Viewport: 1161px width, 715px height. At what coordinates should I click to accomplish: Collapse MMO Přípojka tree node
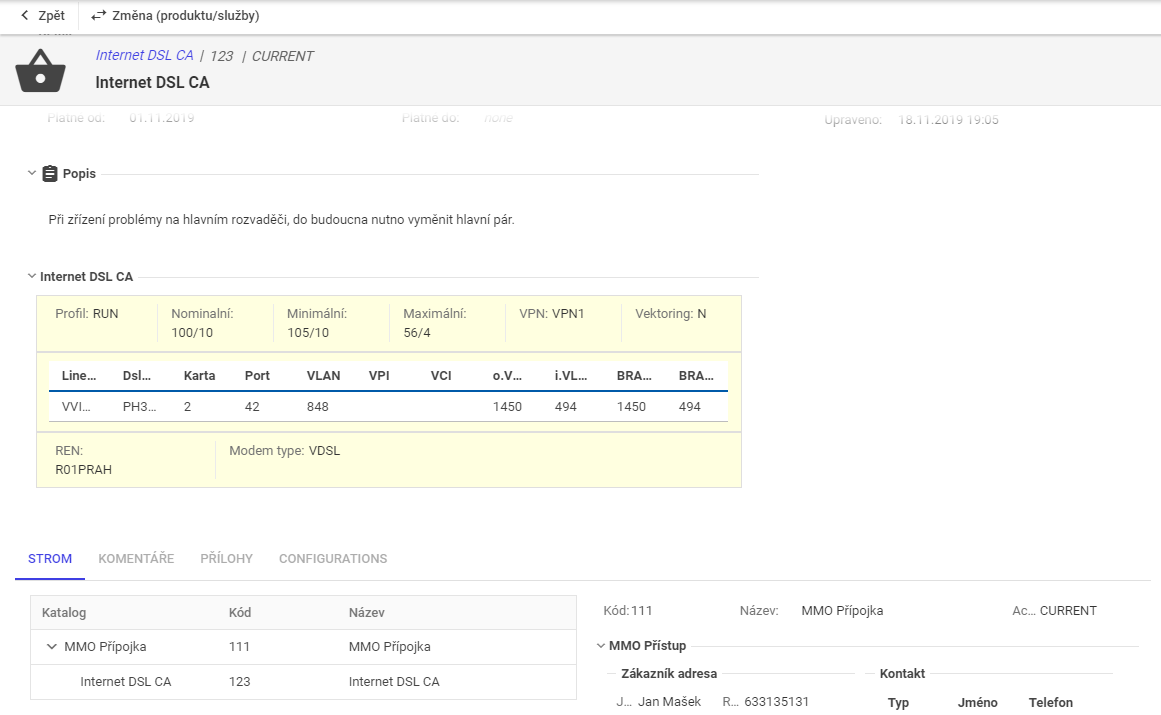pyautogui.click(x=51, y=647)
